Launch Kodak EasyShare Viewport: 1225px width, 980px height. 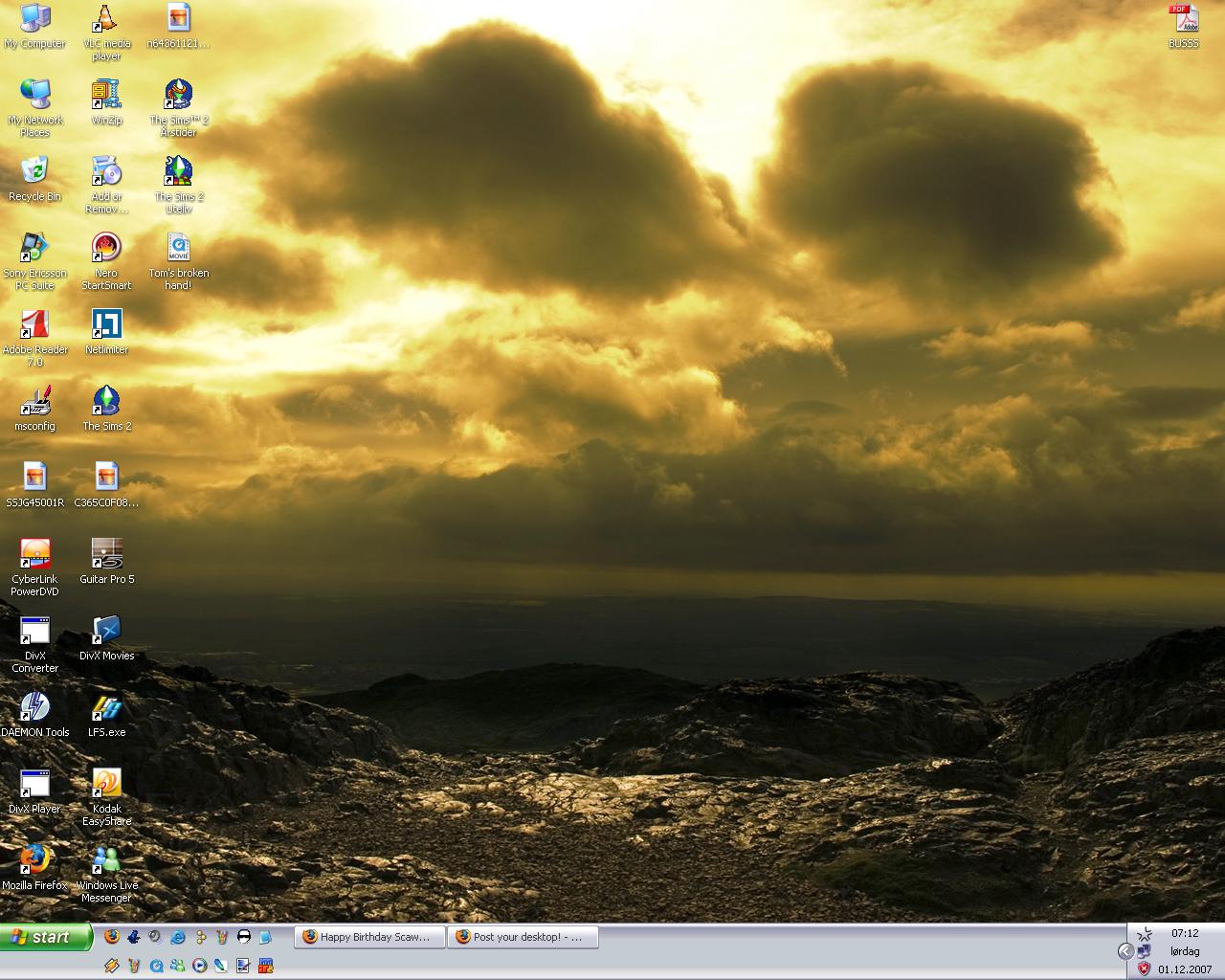point(106,797)
